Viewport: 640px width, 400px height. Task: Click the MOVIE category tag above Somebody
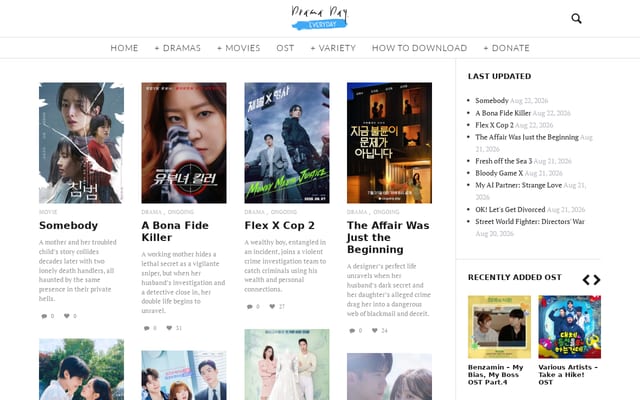pyautogui.click(x=48, y=212)
